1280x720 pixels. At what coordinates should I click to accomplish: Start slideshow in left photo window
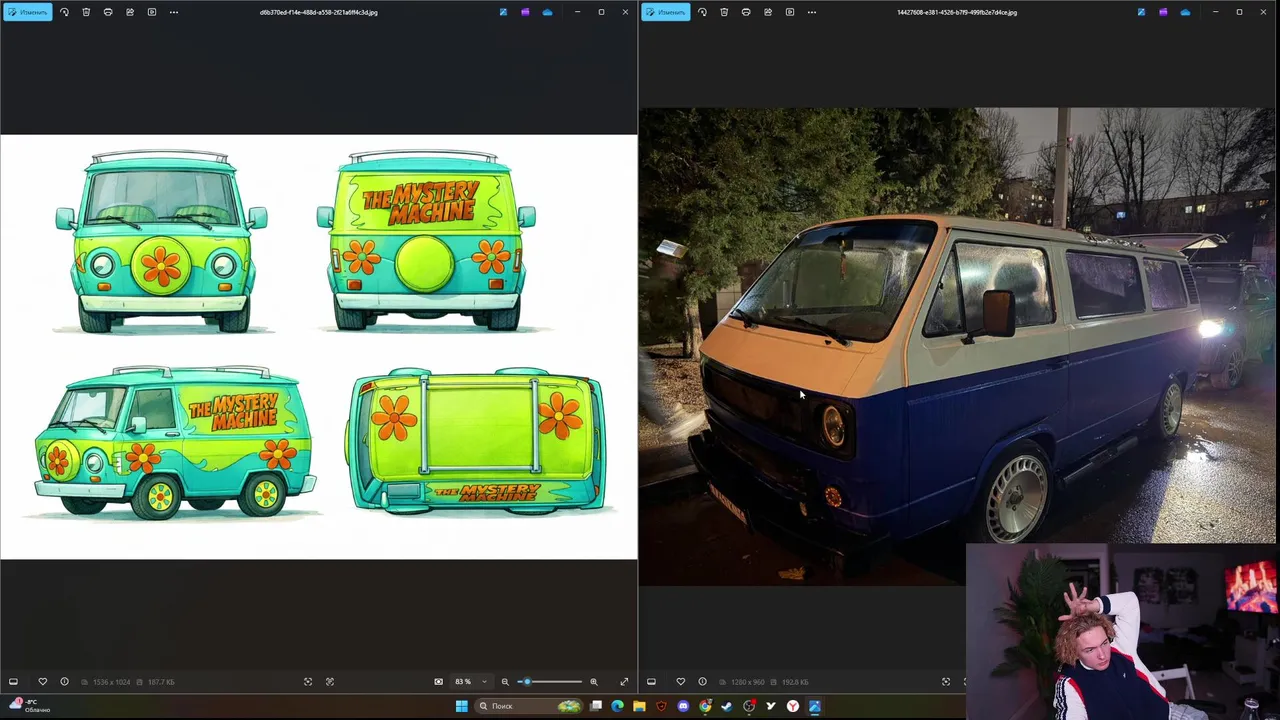[152, 12]
